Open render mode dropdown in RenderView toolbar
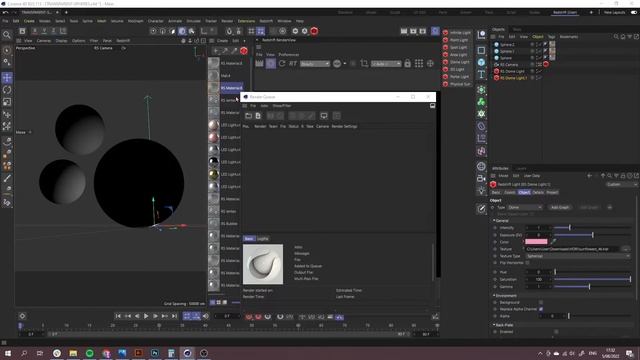 tap(315, 64)
